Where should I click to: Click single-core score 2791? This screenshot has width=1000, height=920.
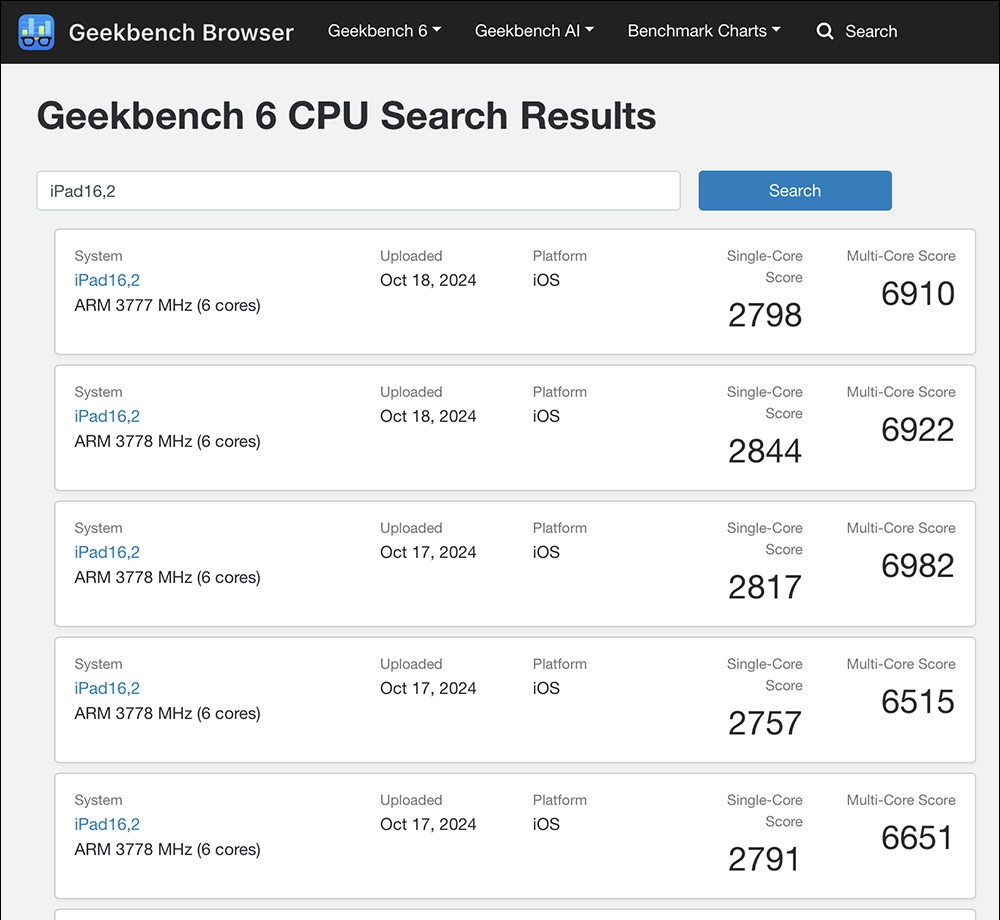[763, 859]
